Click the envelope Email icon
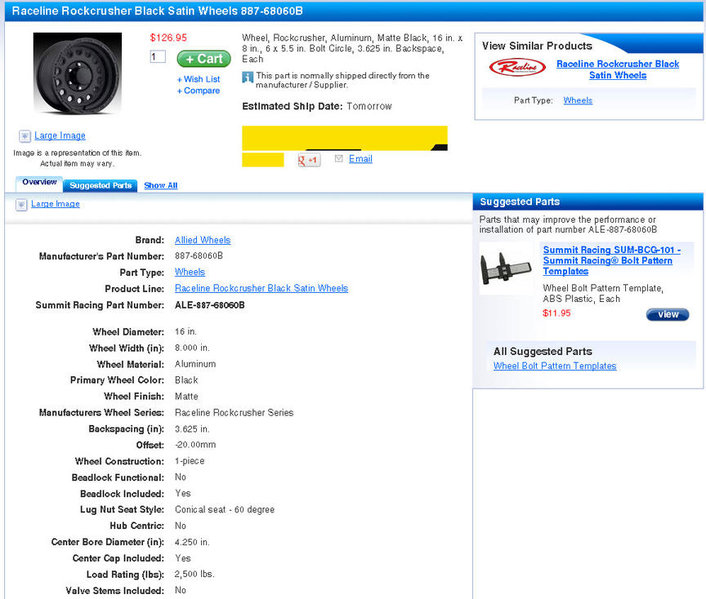 [x=339, y=159]
